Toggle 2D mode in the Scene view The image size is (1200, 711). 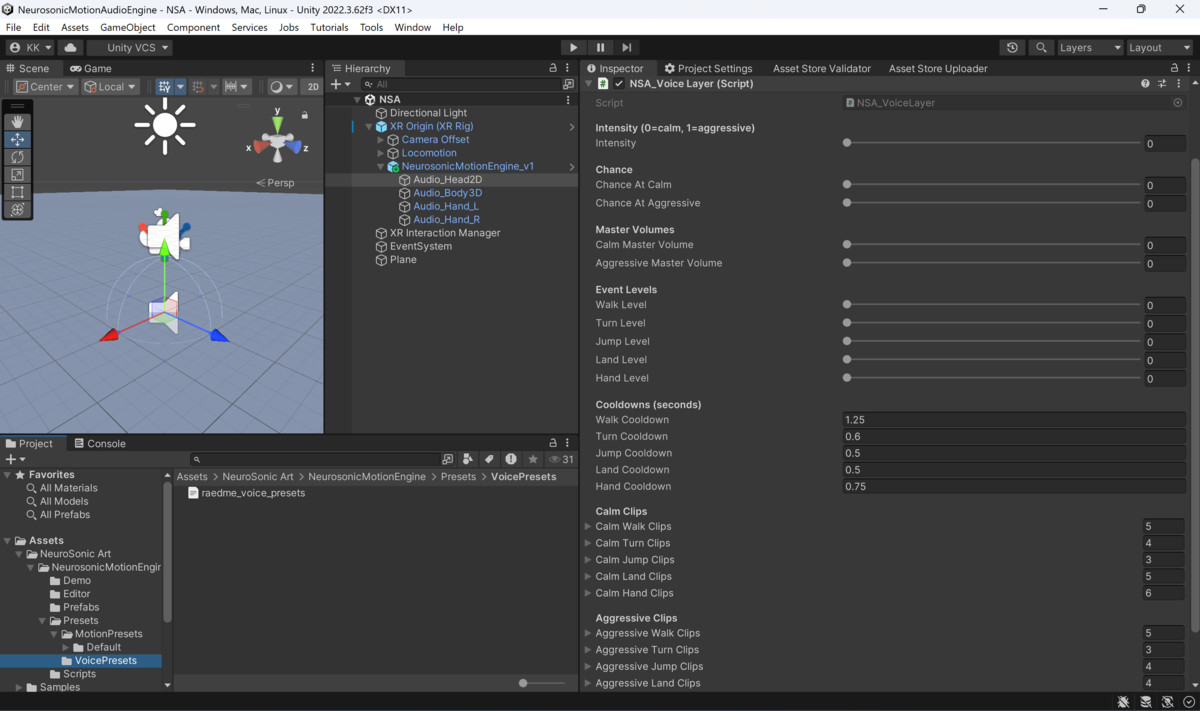click(x=313, y=86)
